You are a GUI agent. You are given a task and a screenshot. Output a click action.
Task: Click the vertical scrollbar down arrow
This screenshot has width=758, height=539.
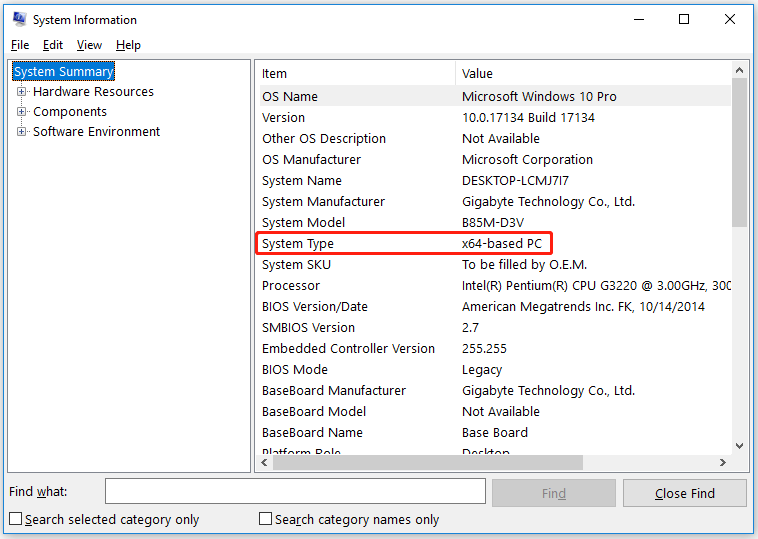click(740, 446)
